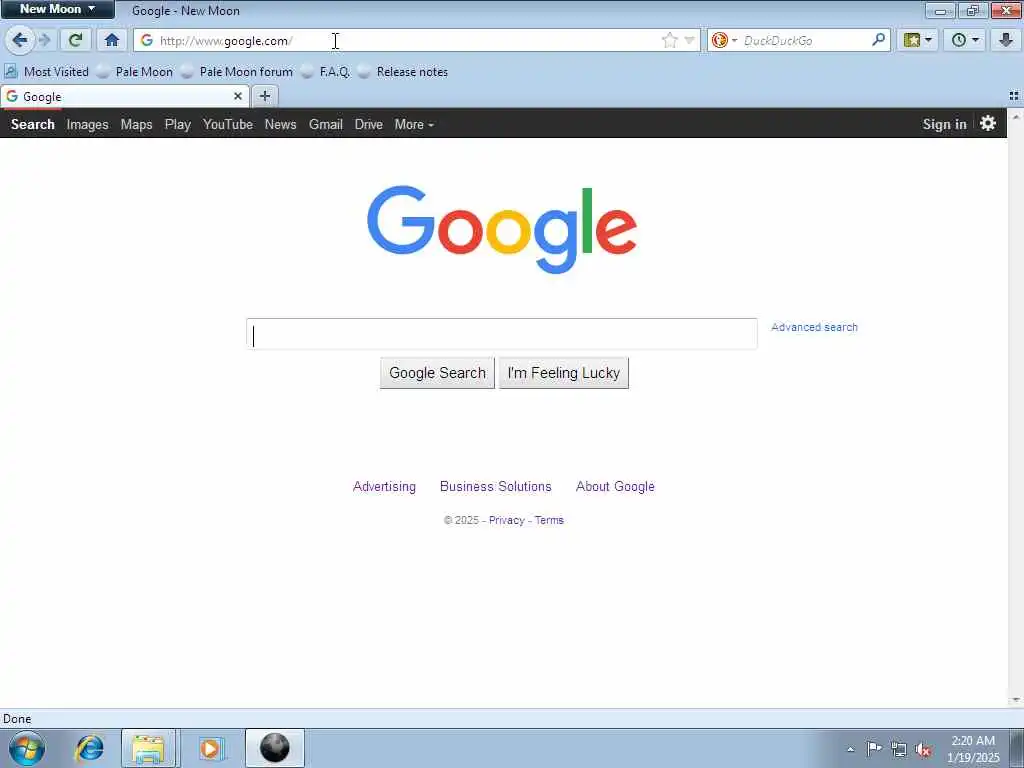This screenshot has height=768, width=1024.
Task: Open a new tab with plus button
Action: [264, 97]
